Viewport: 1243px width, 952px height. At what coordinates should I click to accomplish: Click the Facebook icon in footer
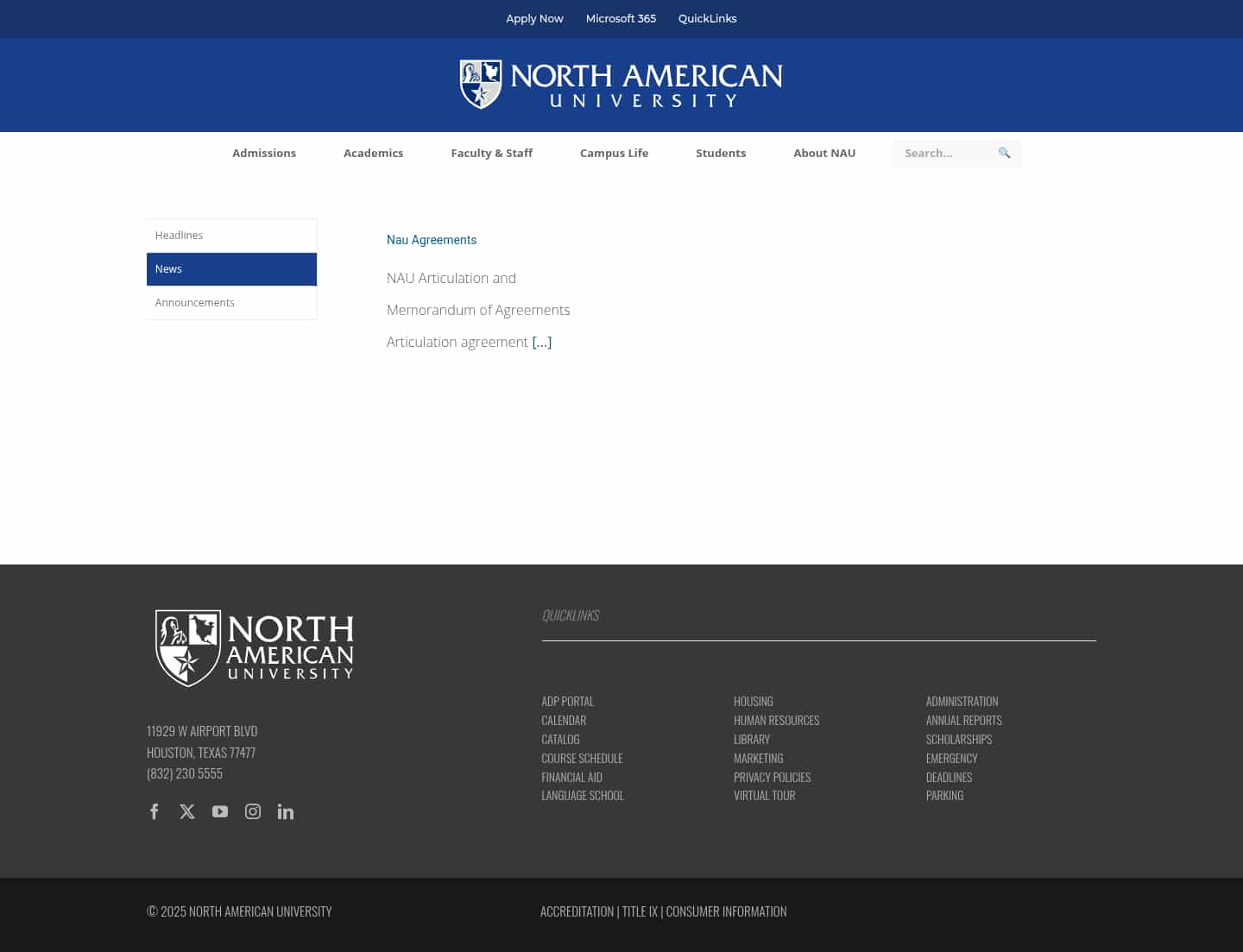coord(155,811)
